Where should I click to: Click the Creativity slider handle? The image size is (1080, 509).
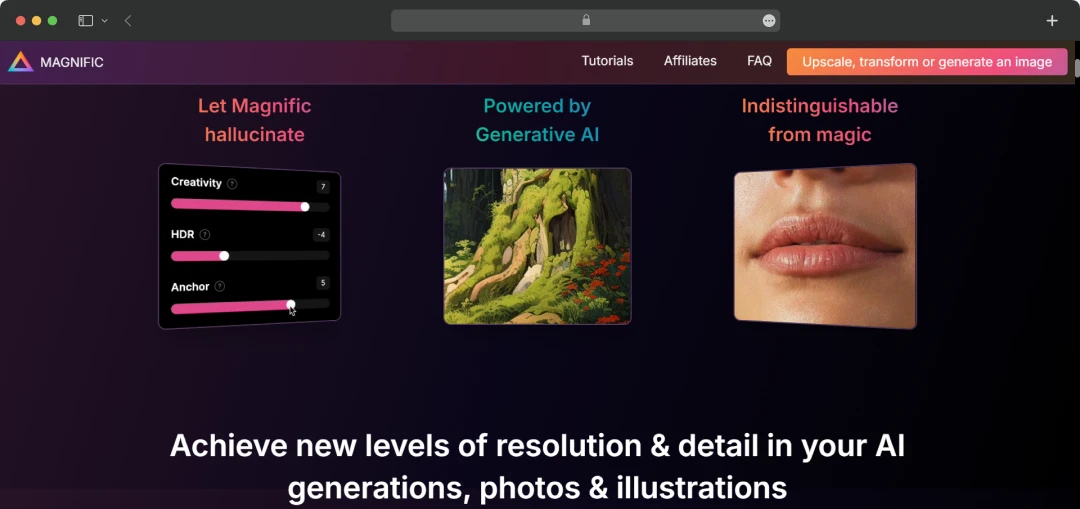click(x=304, y=207)
